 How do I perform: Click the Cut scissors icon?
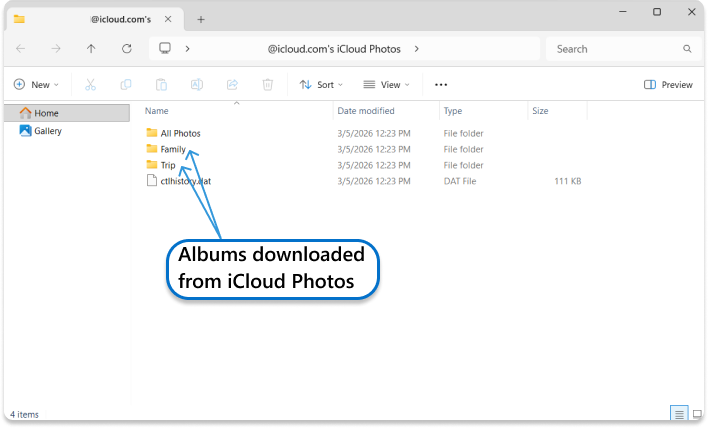[90, 84]
